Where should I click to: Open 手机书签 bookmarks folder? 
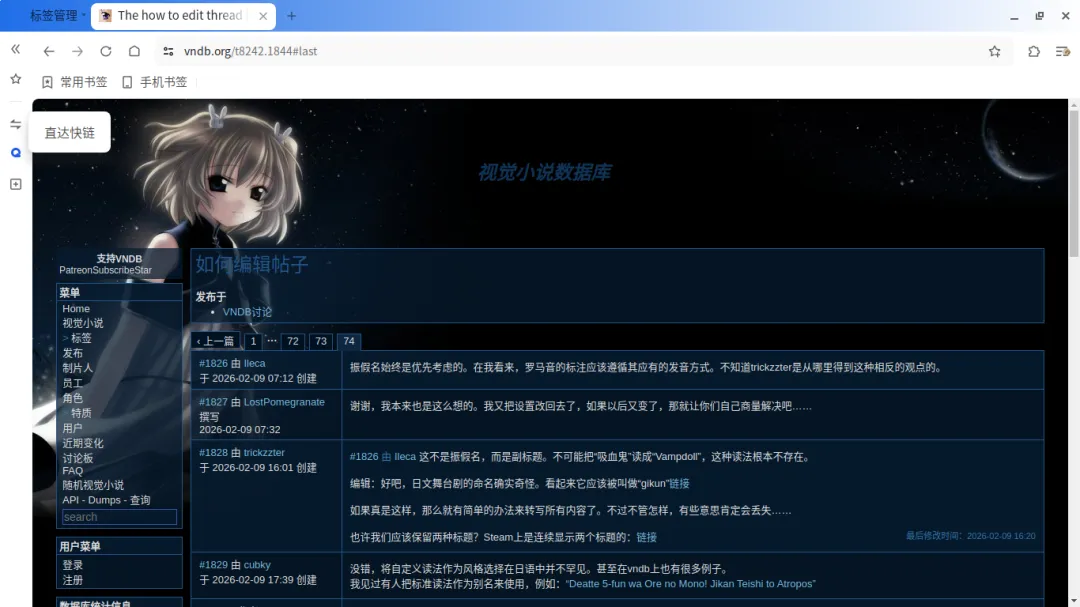click(154, 82)
